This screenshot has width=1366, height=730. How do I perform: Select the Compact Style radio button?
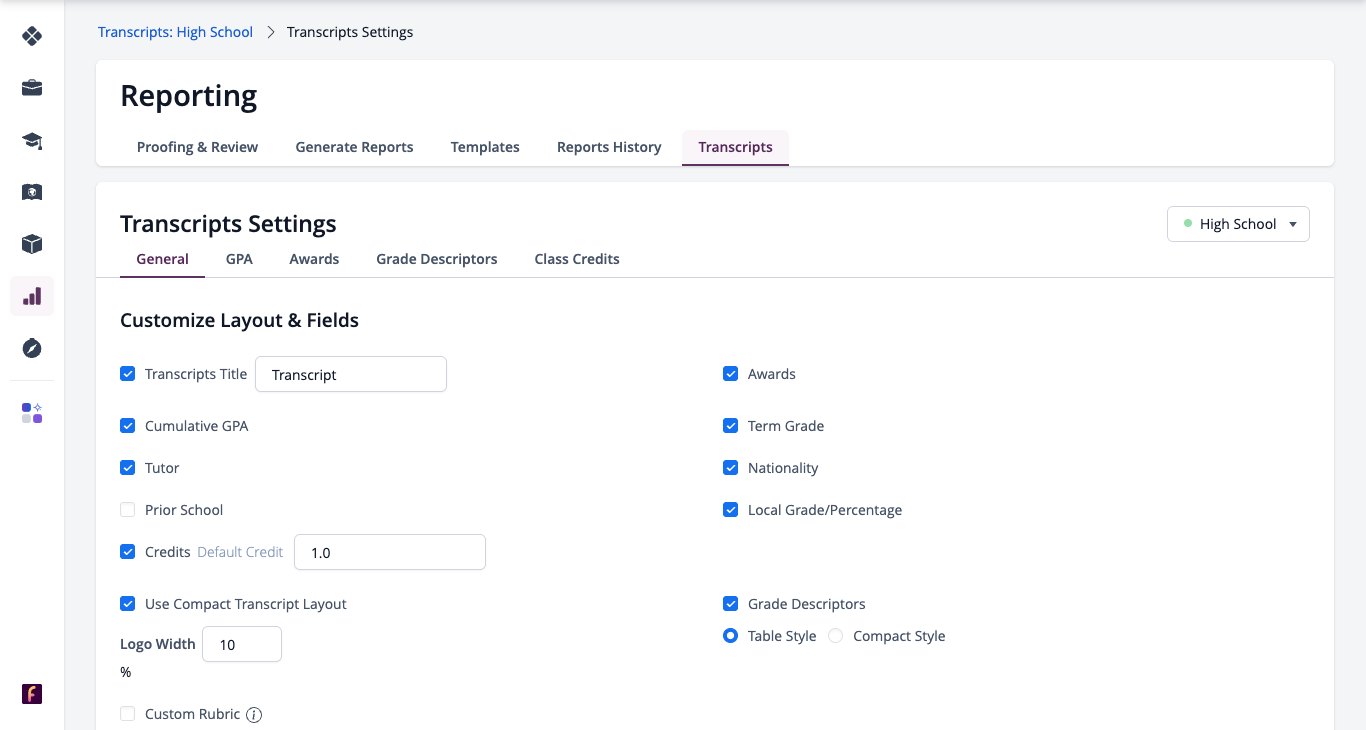(836, 636)
